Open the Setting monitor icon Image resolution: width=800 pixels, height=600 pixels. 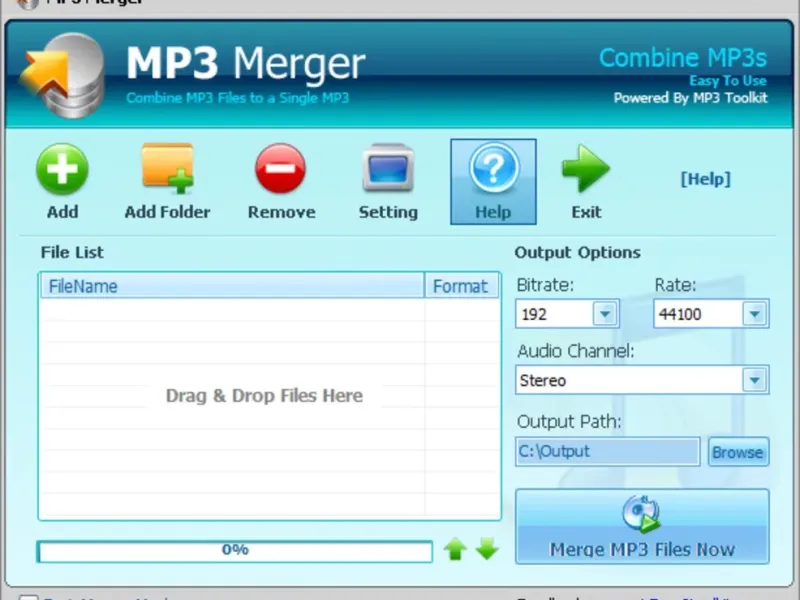(388, 168)
